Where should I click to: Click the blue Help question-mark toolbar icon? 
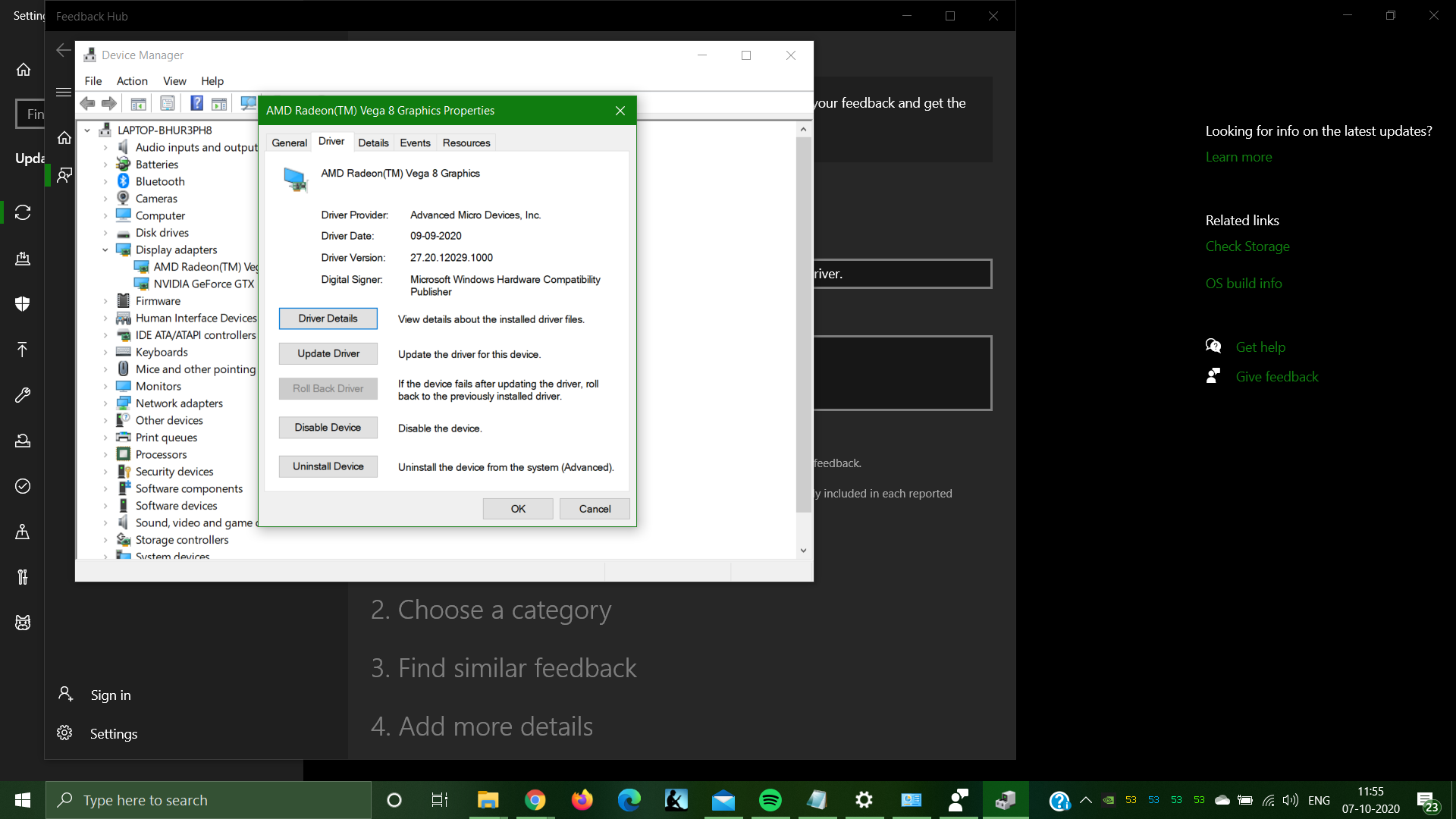pyautogui.click(x=196, y=103)
